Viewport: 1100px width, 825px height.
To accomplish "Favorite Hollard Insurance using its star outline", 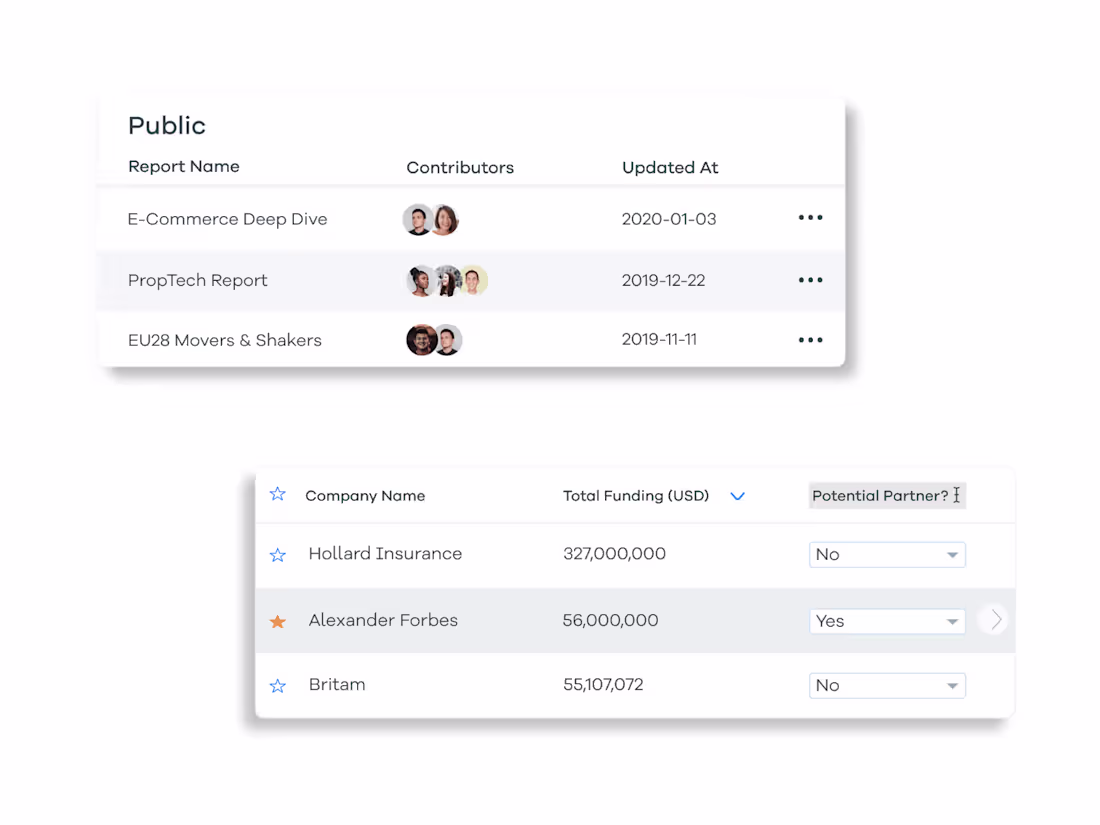I will [x=277, y=554].
